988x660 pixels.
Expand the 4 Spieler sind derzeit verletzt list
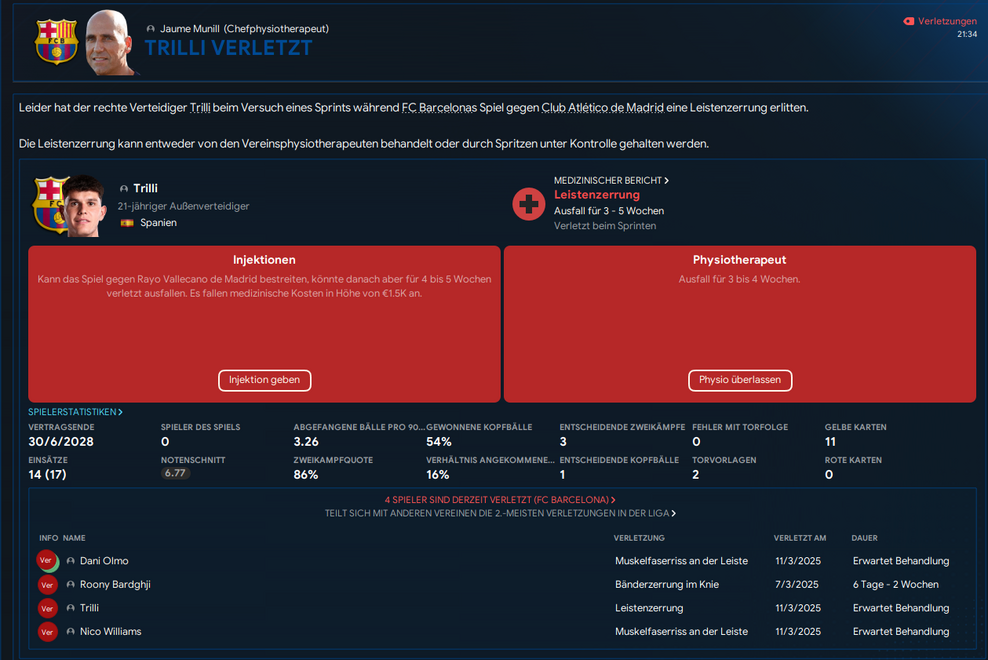click(x=500, y=500)
